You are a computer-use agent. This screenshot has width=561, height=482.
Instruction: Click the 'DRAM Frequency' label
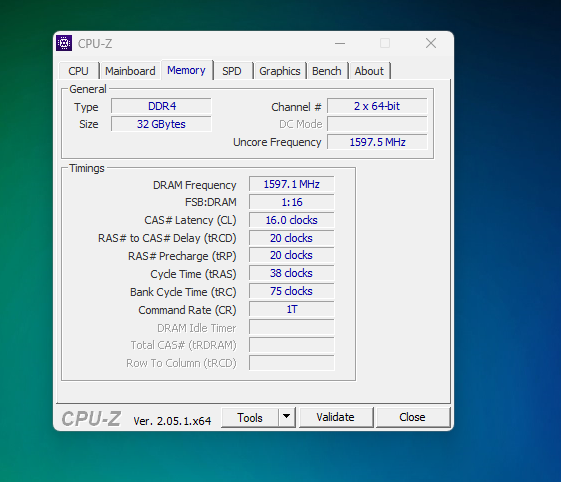(195, 185)
